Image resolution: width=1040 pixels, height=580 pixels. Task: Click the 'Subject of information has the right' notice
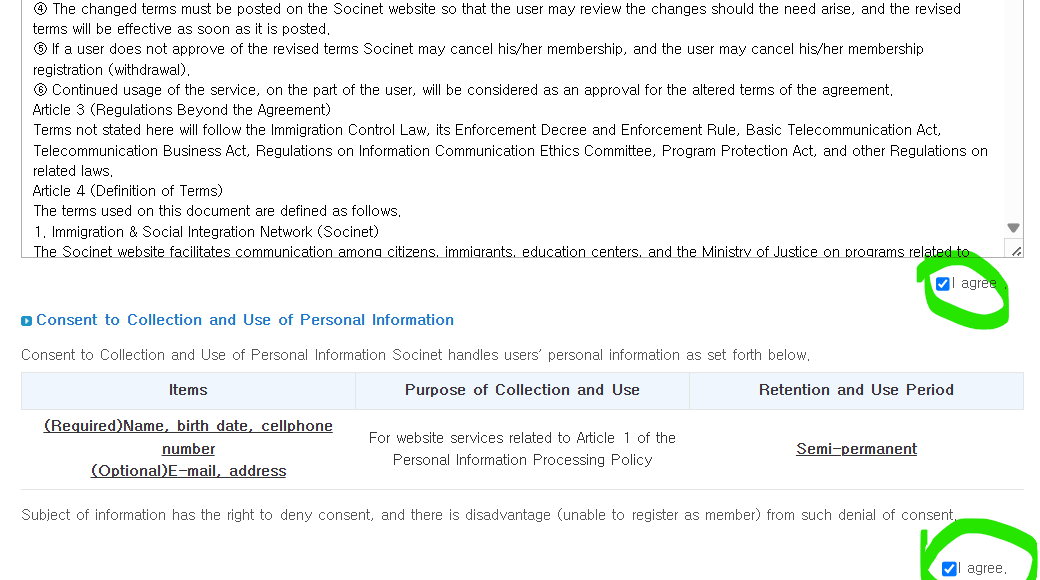488,515
